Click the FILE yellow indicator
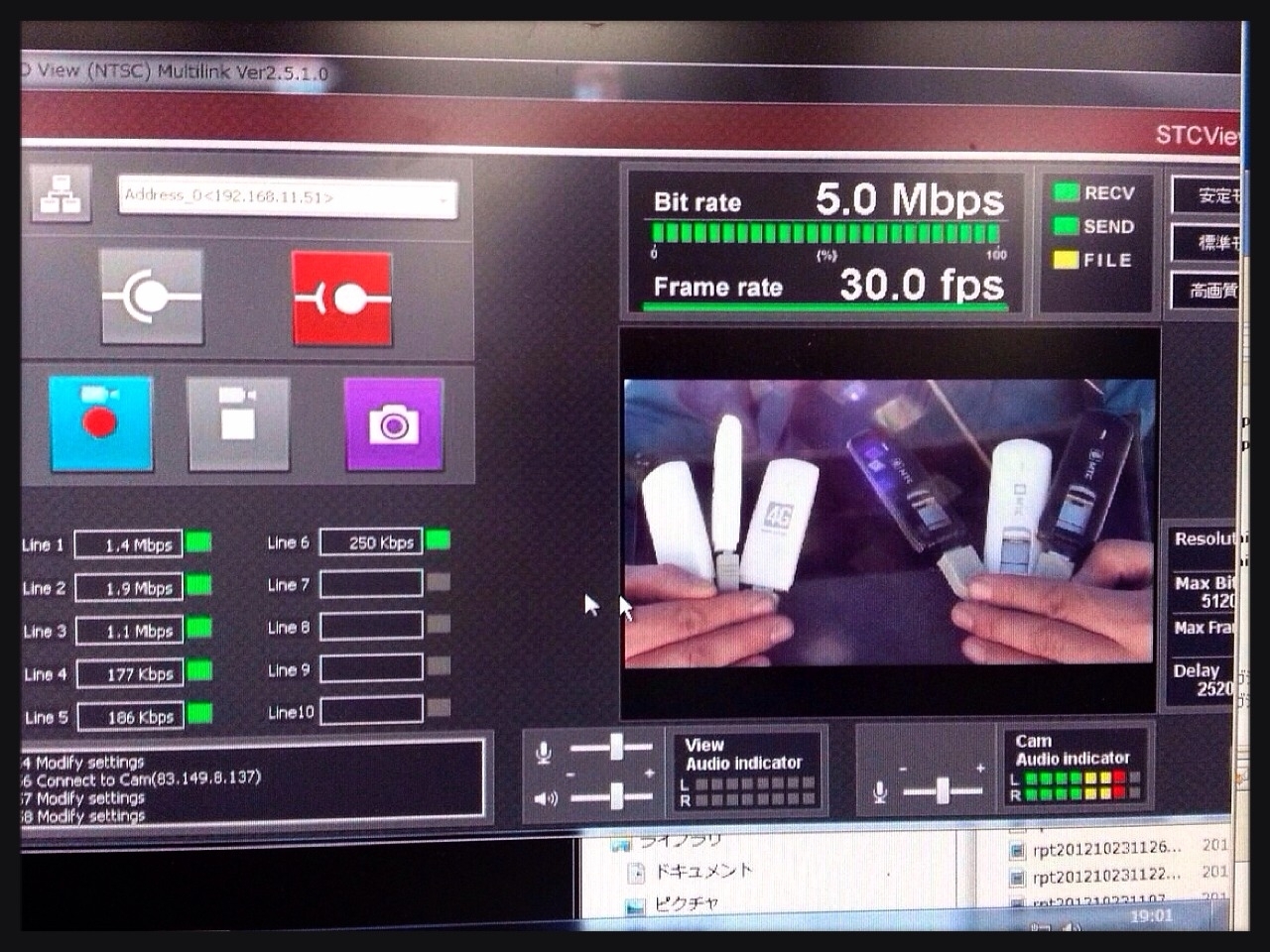The height and width of the screenshot is (952, 1270). 1066,260
